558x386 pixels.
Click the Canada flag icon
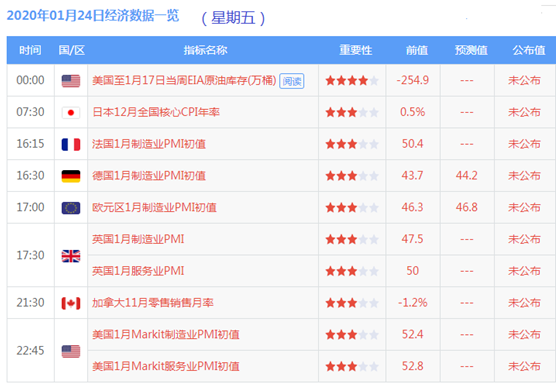click(x=71, y=303)
